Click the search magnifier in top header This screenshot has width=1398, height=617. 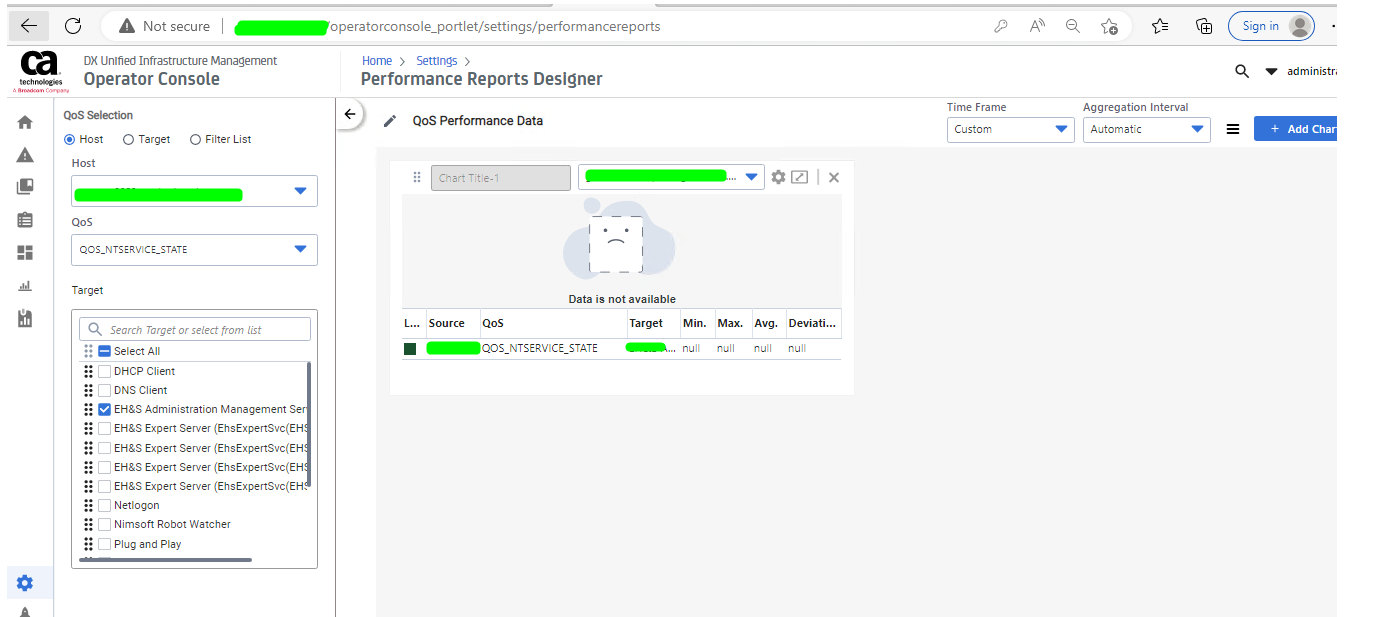click(1242, 71)
